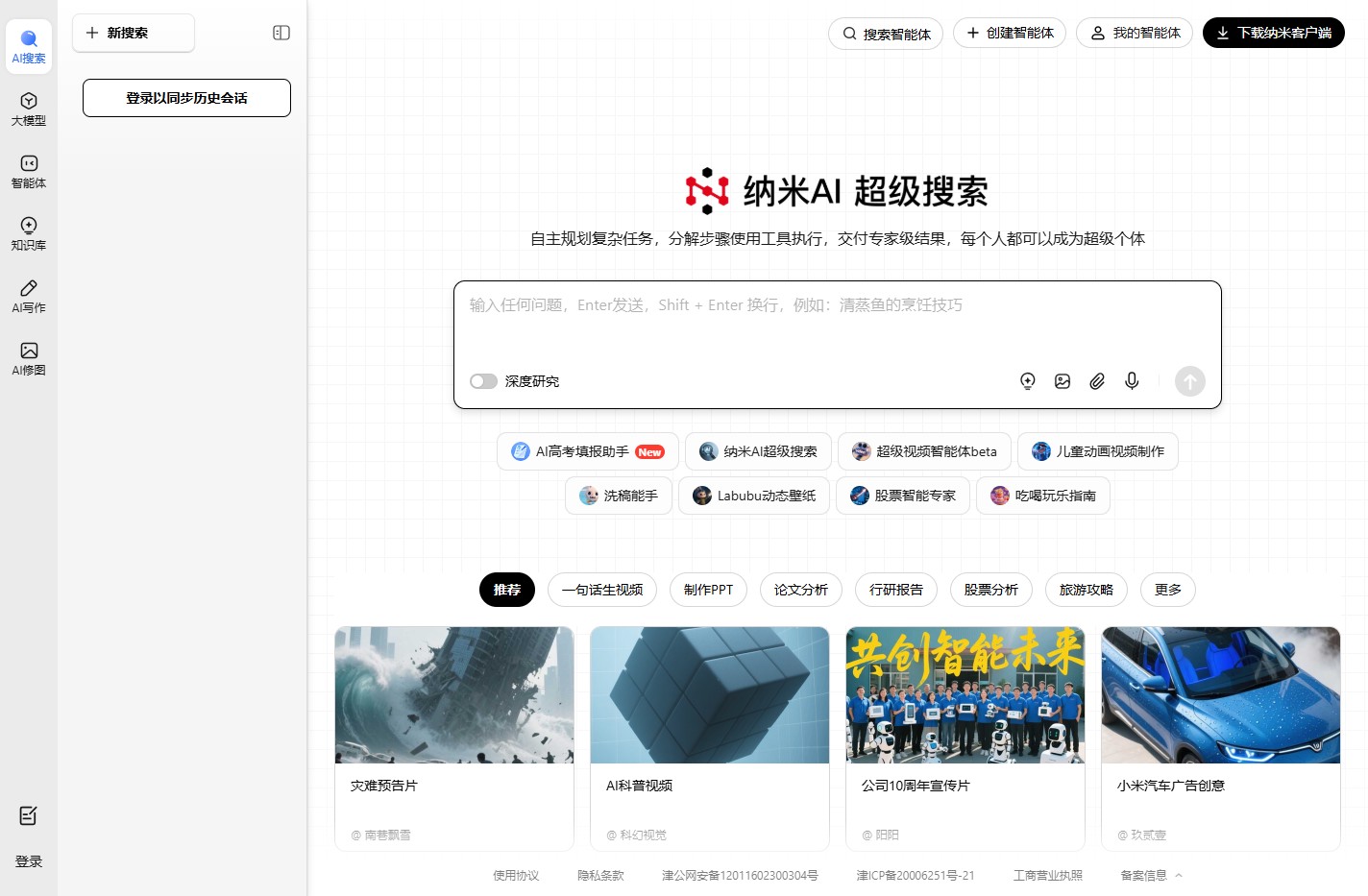
Task: Select the 论文分析 tab
Action: point(801,590)
